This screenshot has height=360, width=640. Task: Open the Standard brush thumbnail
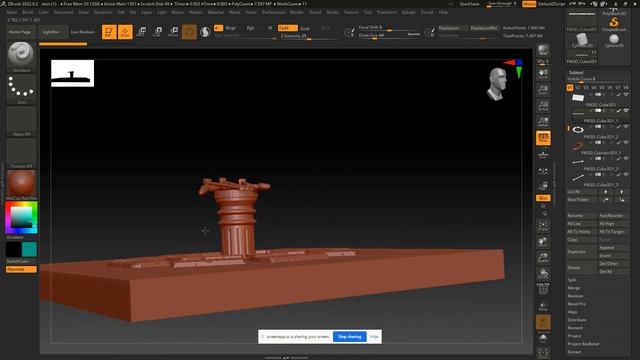click(21, 57)
